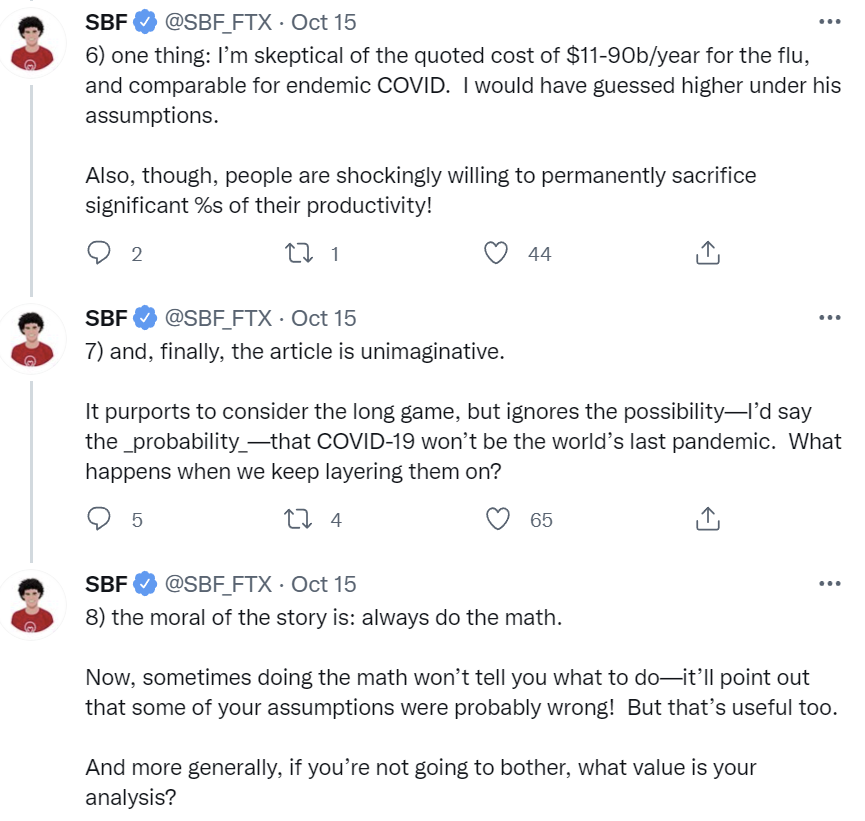Viewport: 865px width, 821px height.
Task: Reply to tweet 7 about unimaginative article
Action: 99,519
